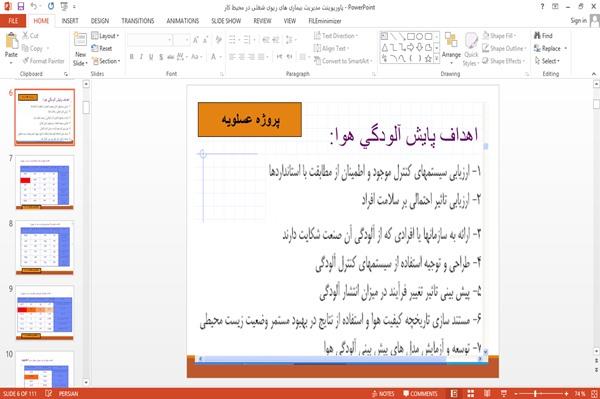Open the Shape Outline dropdown

(x=504, y=49)
